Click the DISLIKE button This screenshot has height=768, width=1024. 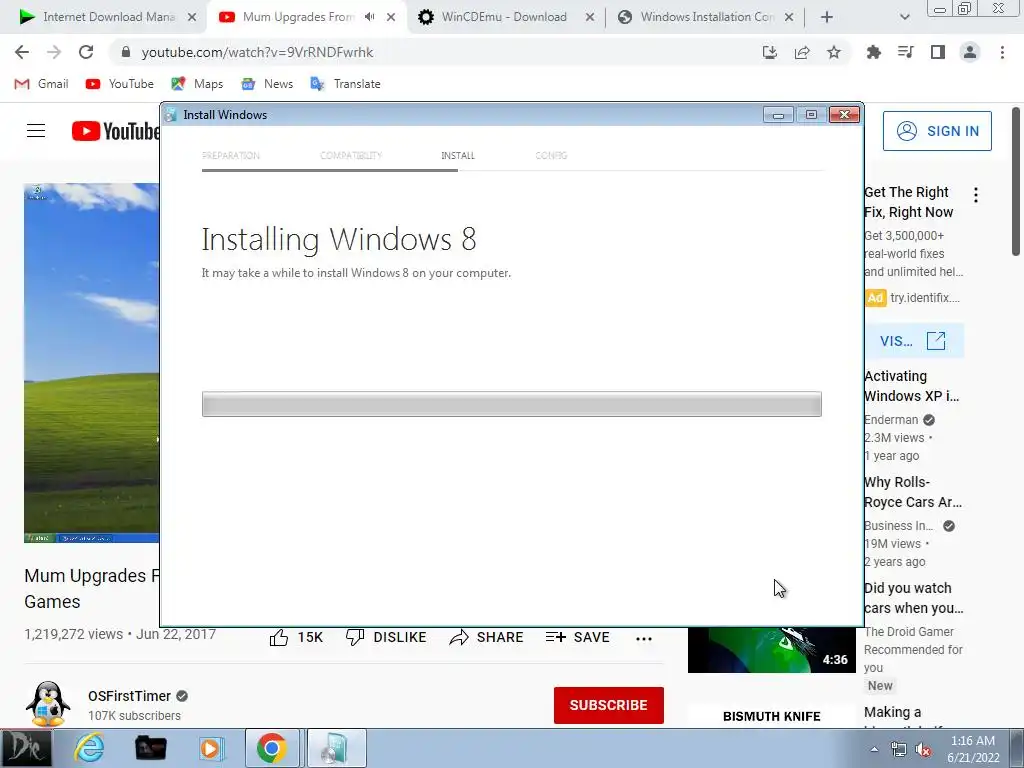click(385, 637)
